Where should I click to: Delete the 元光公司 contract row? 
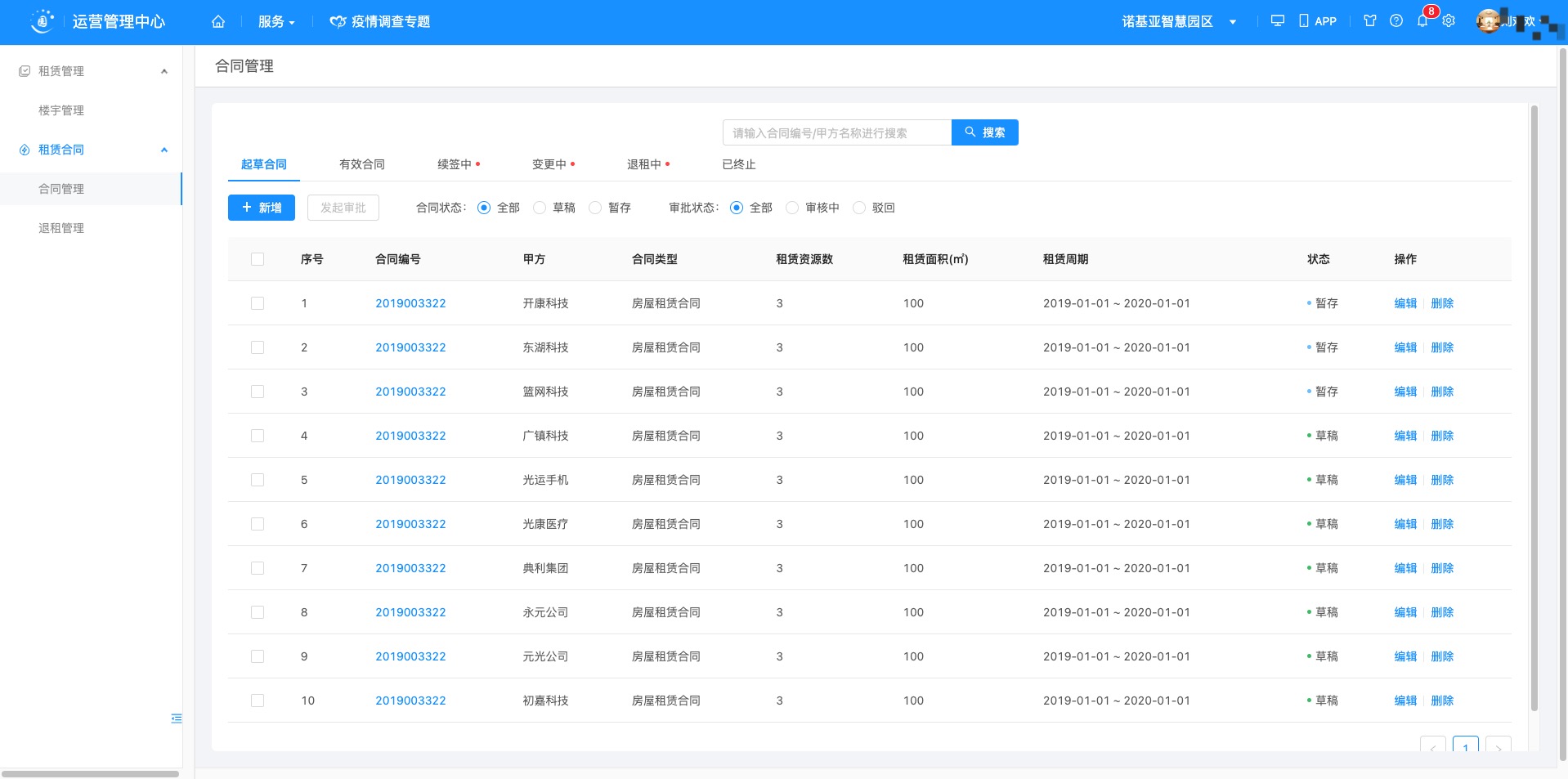[x=1442, y=656]
